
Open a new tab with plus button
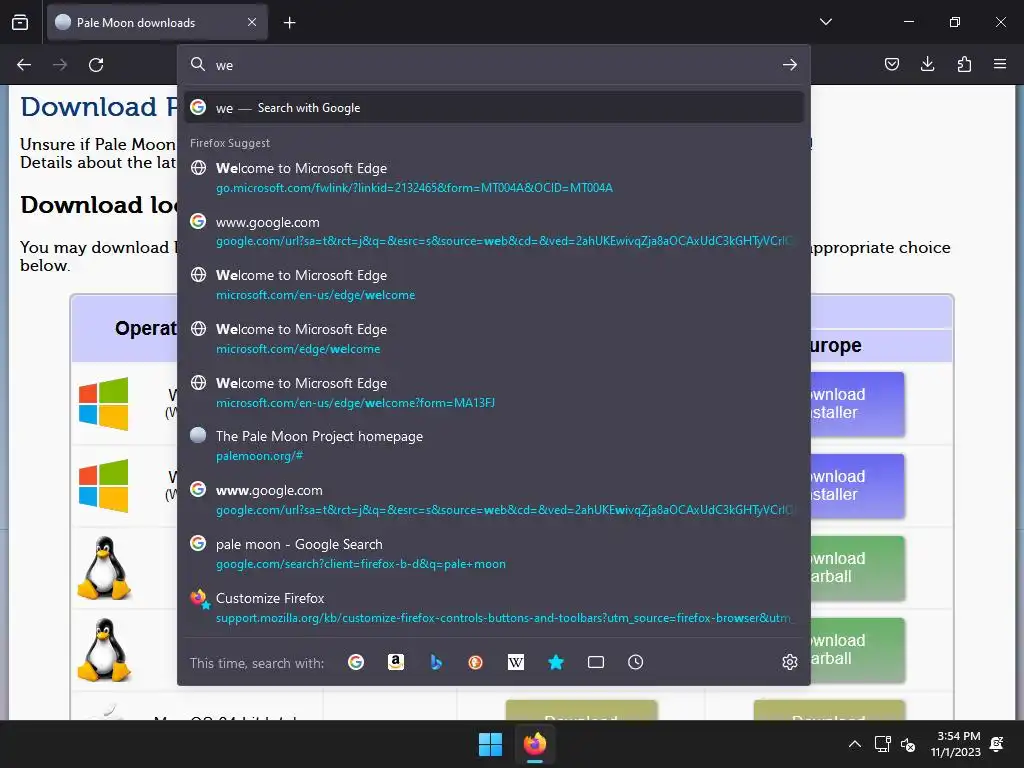[289, 23]
